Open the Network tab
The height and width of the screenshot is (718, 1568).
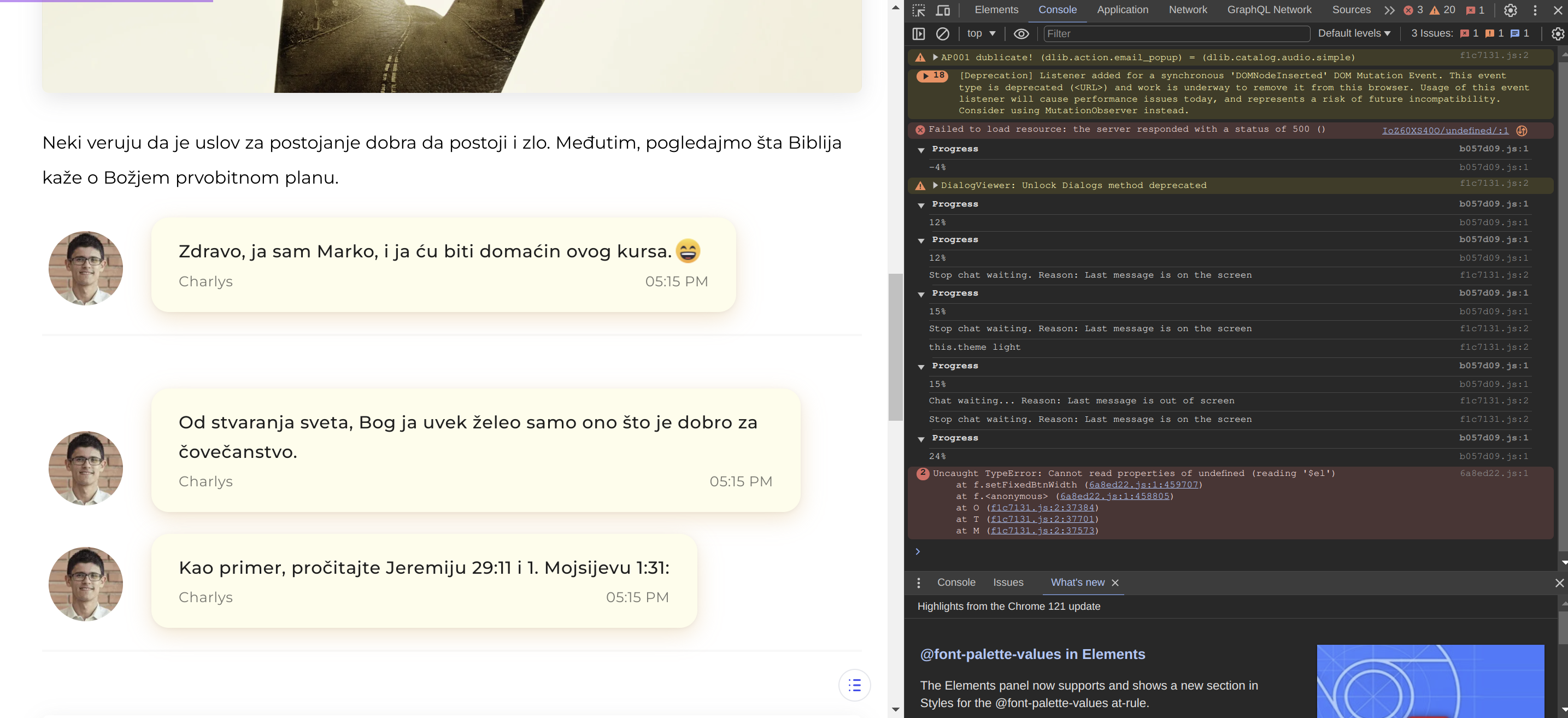pyautogui.click(x=1188, y=10)
